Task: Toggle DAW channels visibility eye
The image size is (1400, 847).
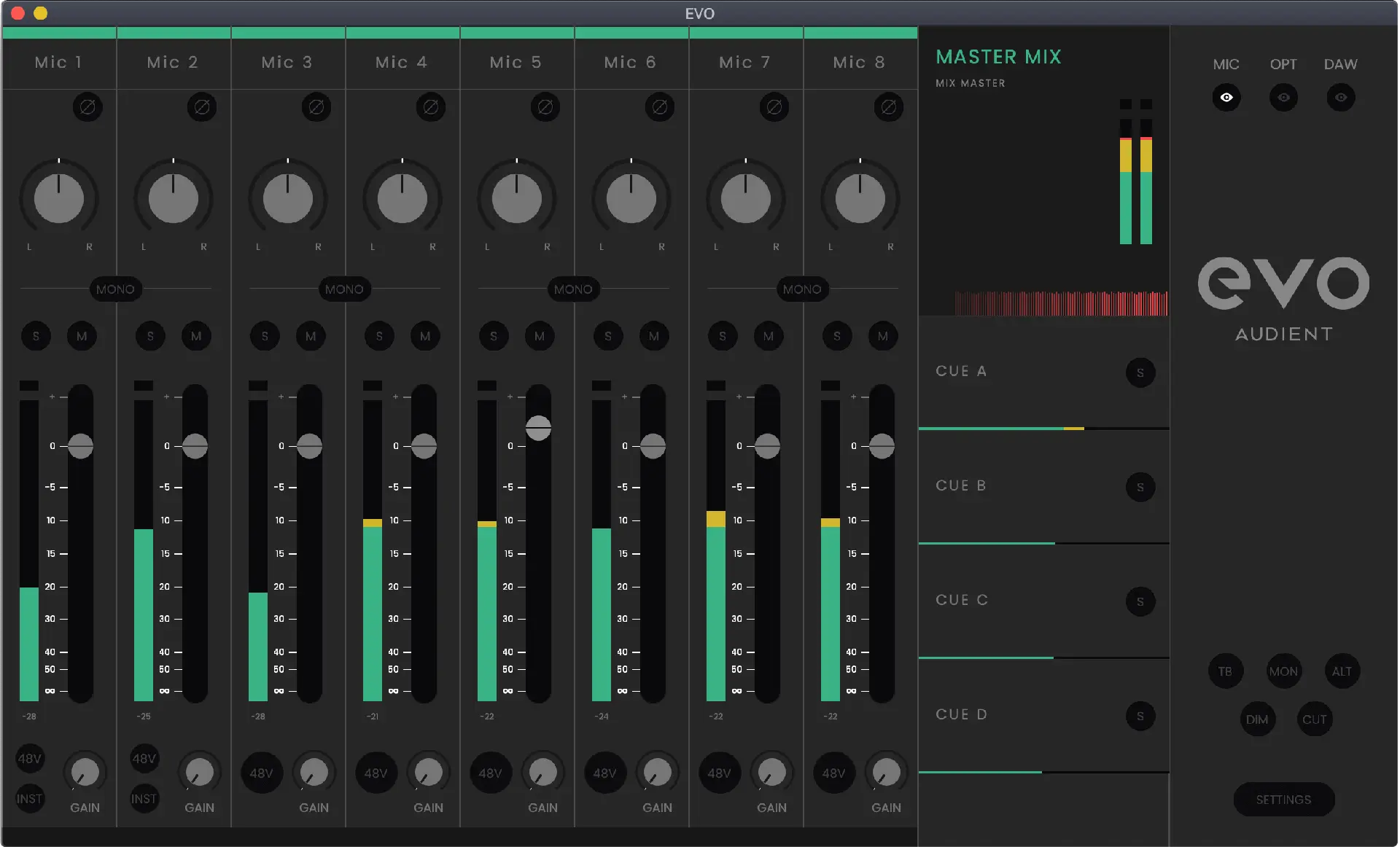Action: point(1340,97)
